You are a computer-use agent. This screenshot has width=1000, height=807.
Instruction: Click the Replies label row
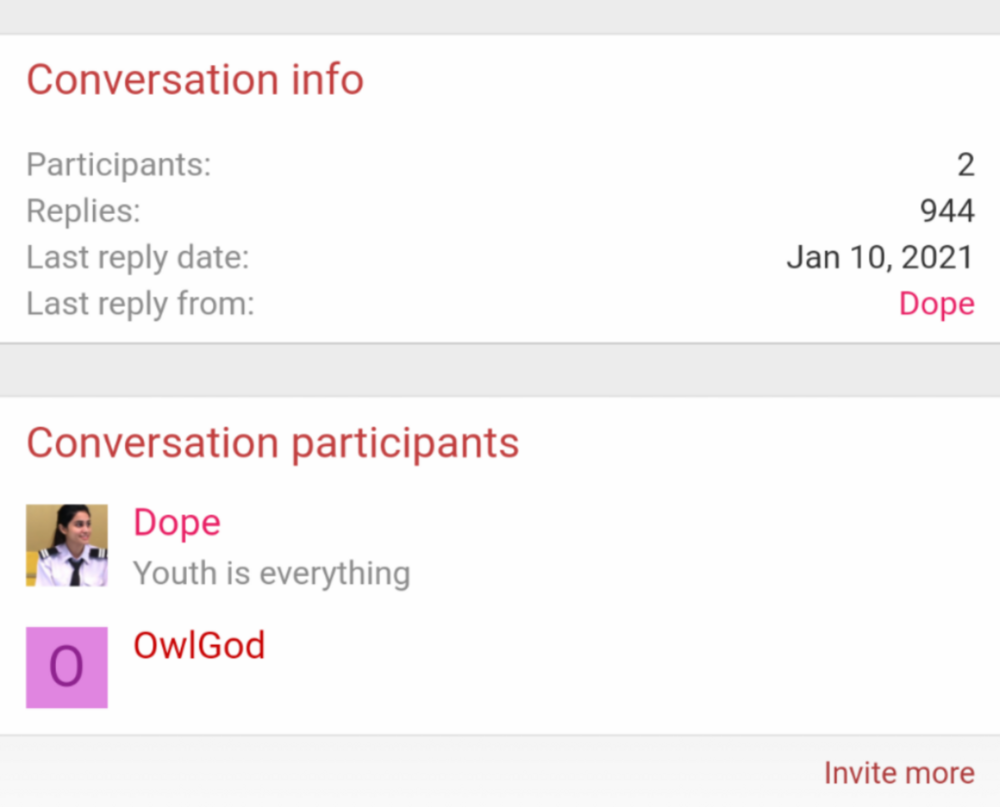tap(82, 210)
